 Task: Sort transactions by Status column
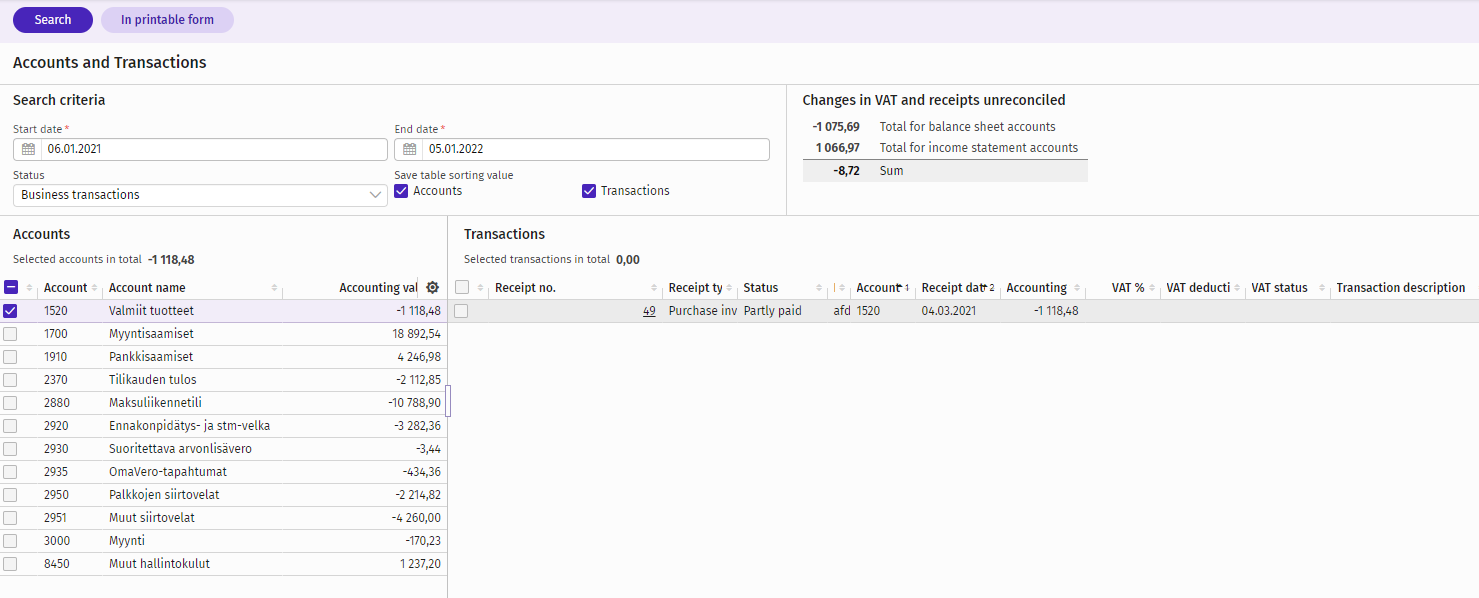820,288
